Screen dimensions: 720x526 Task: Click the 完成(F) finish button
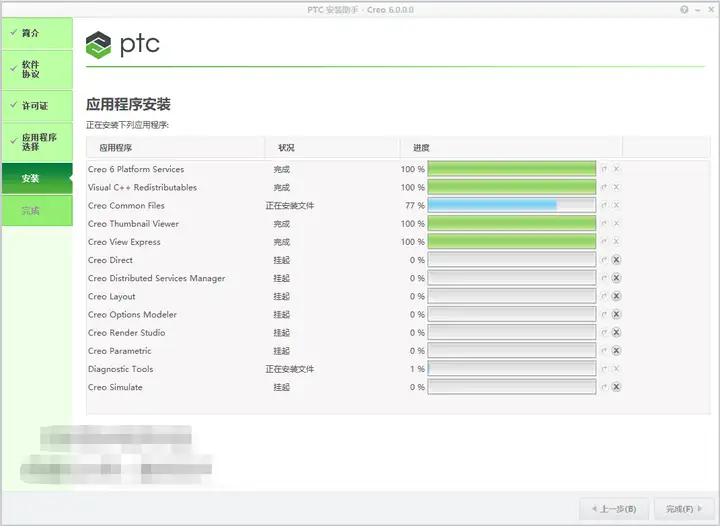click(684, 509)
